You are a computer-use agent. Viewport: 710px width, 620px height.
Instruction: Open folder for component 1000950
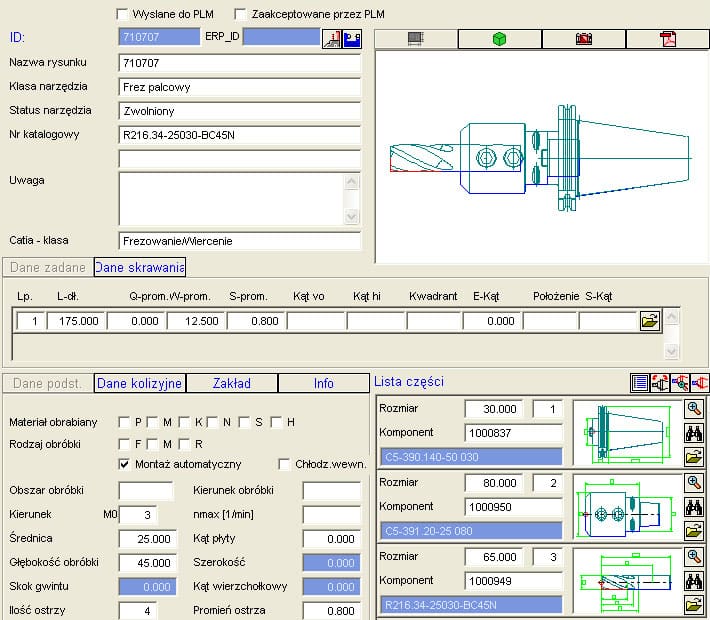(x=694, y=530)
